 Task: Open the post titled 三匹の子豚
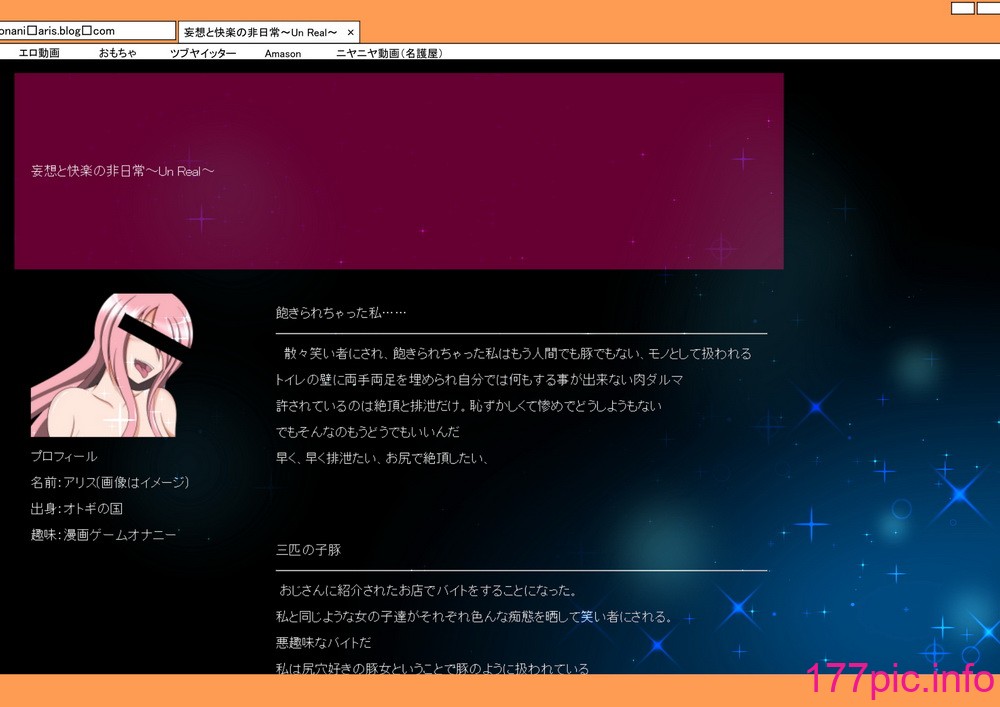pos(309,550)
